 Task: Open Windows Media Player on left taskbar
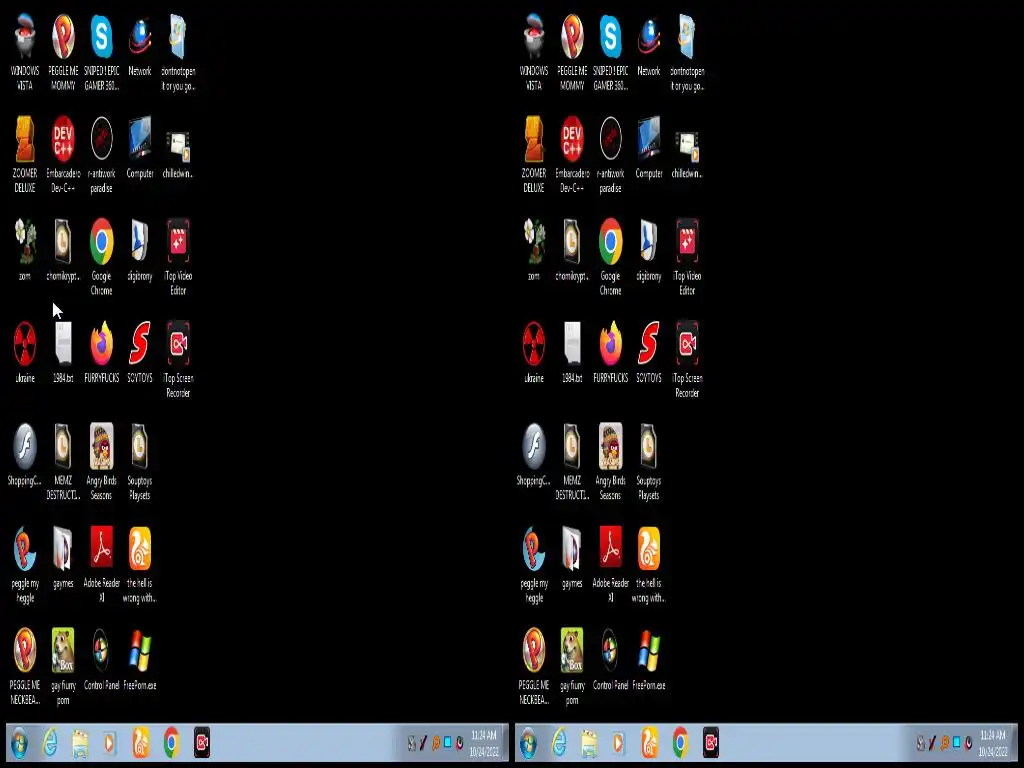(109, 743)
